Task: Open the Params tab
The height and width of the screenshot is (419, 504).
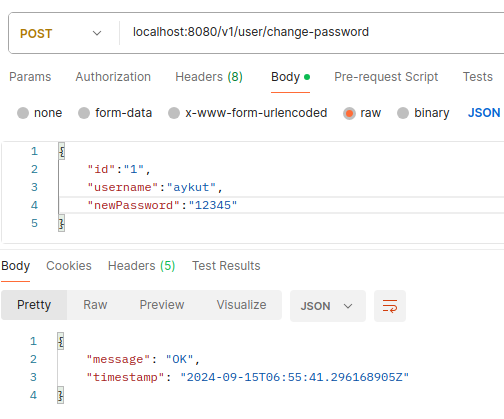Action: [x=30, y=77]
